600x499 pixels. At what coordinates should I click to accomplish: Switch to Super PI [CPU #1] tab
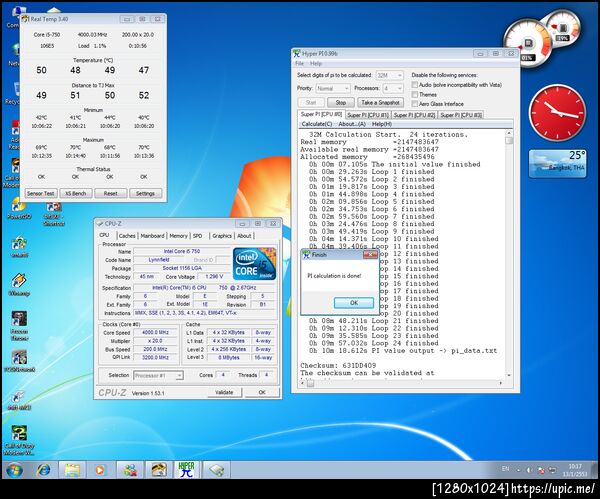tap(368, 115)
